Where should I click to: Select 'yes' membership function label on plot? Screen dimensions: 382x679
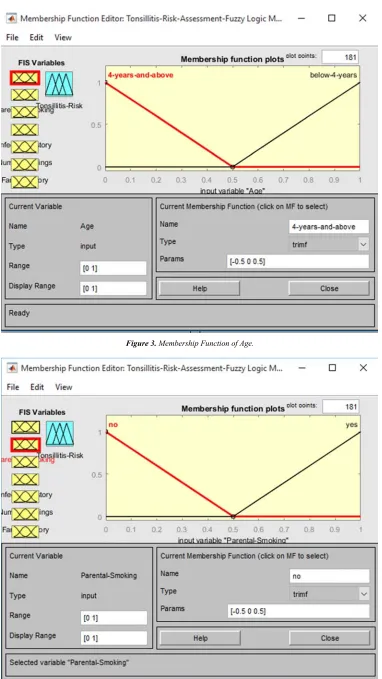pos(352,425)
